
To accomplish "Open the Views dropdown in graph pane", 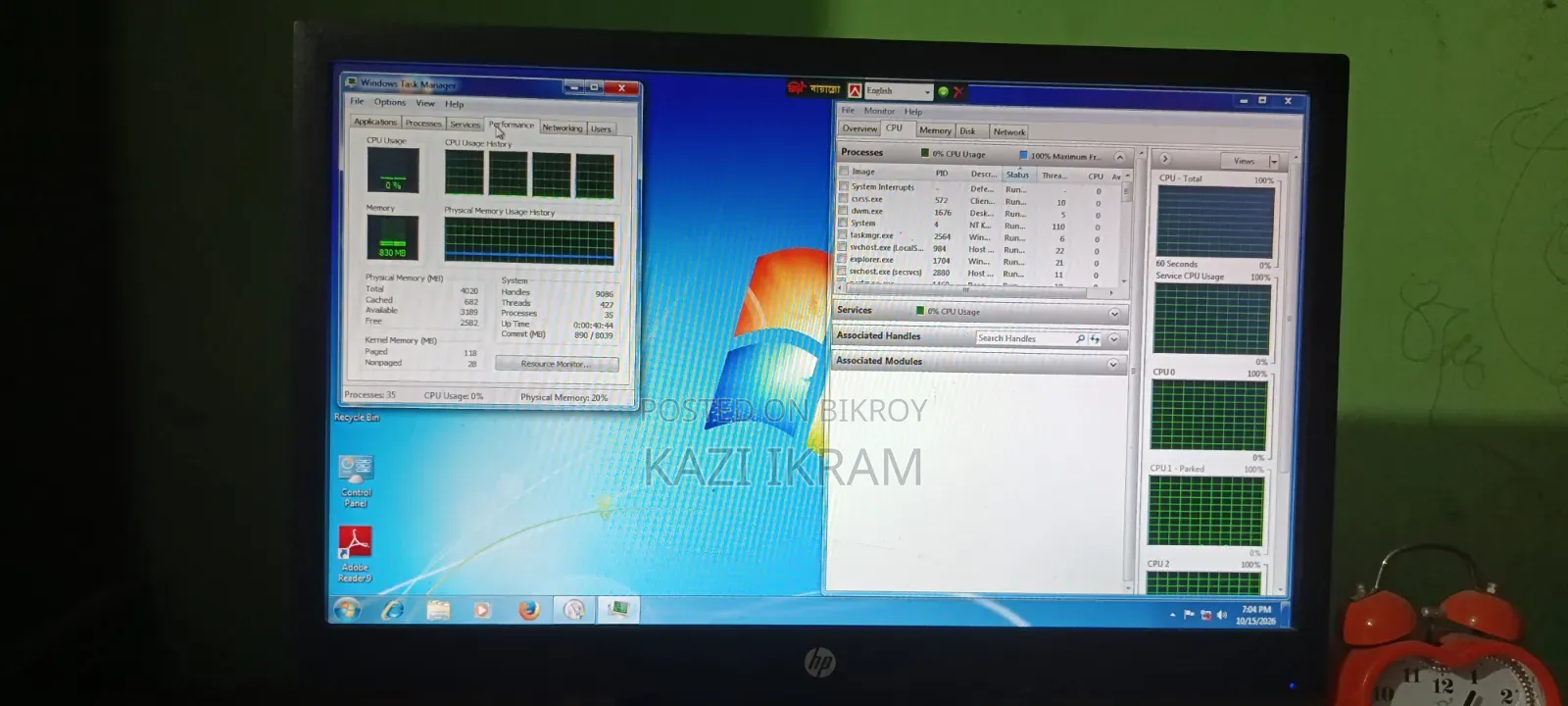I will click(x=1273, y=161).
